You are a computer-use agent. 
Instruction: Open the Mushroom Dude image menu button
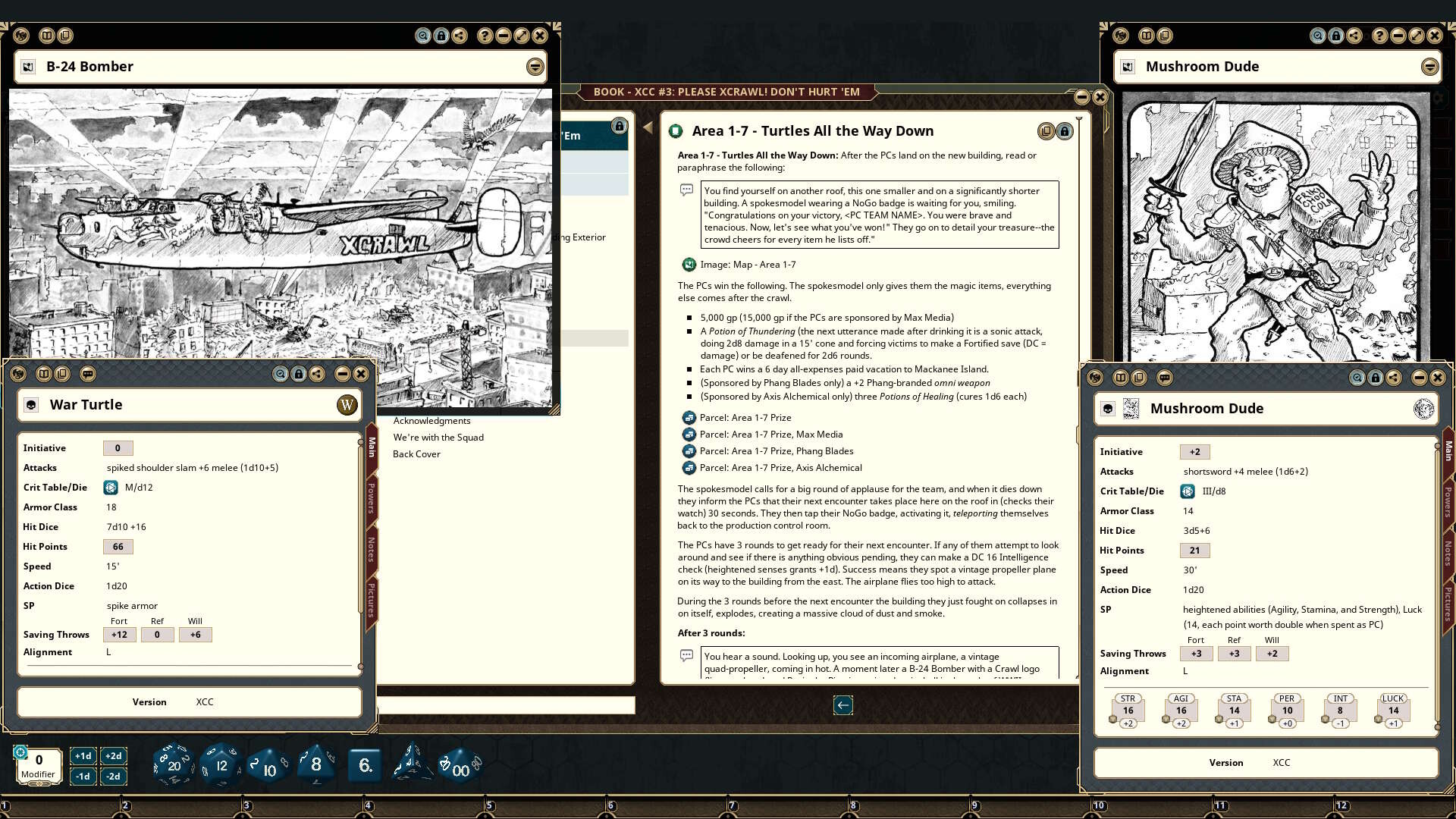coord(1429,67)
